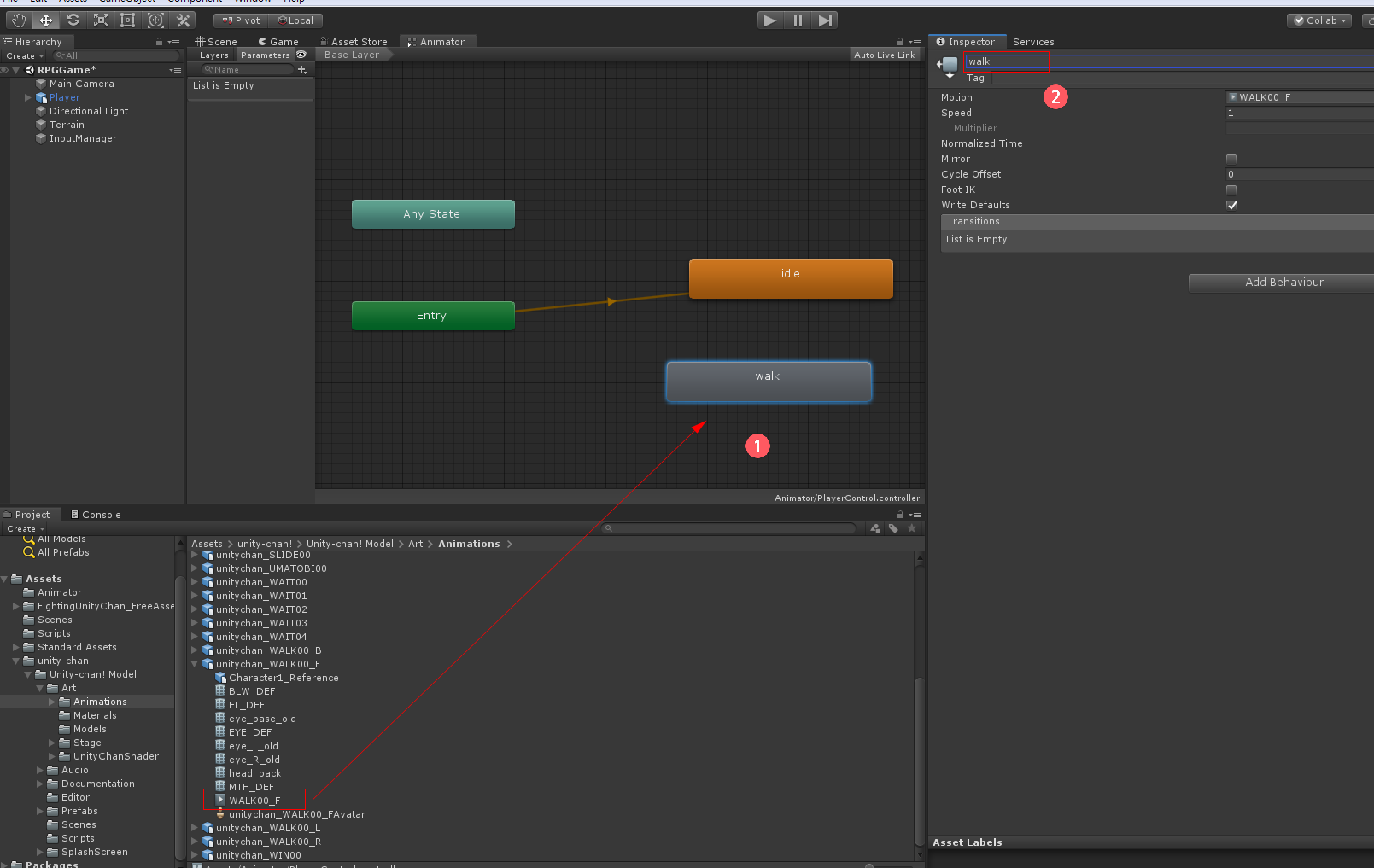This screenshot has width=1374, height=868.
Task: Expand the unitychan_WAIT00 asset
Action: click(195, 582)
